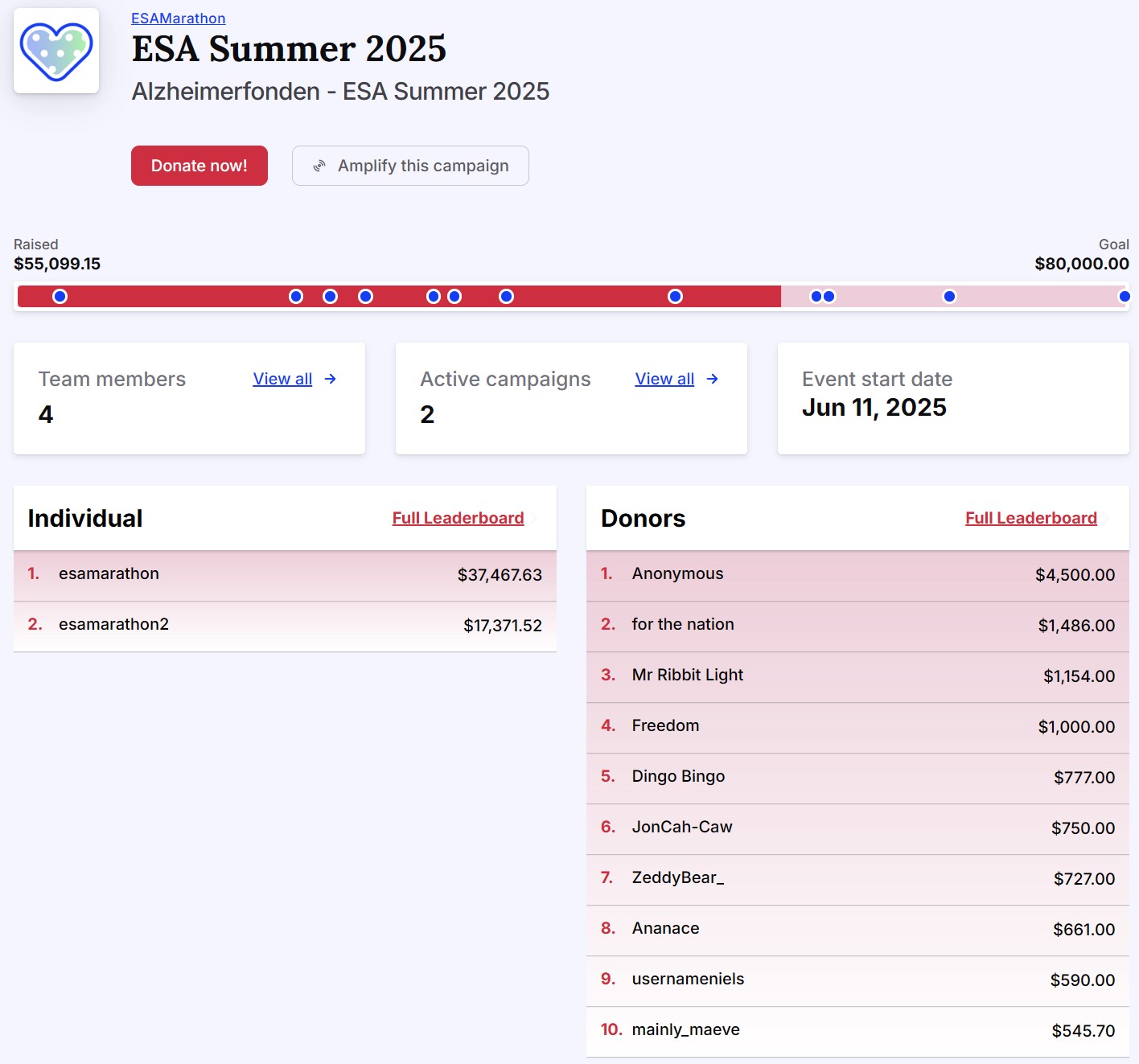1139x1064 pixels.
Task: Select donor Ananace
Action: (x=857, y=930)
